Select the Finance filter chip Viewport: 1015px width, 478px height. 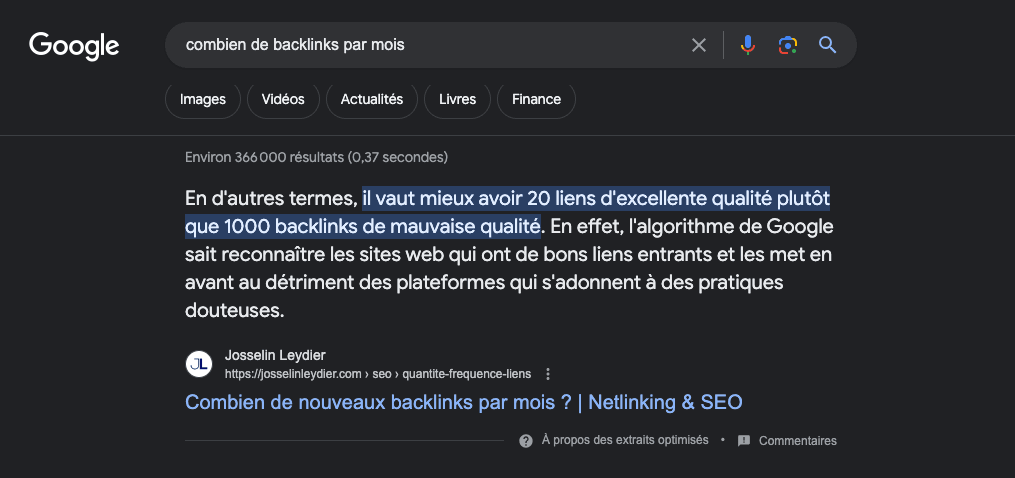click(x=536, y=100)
